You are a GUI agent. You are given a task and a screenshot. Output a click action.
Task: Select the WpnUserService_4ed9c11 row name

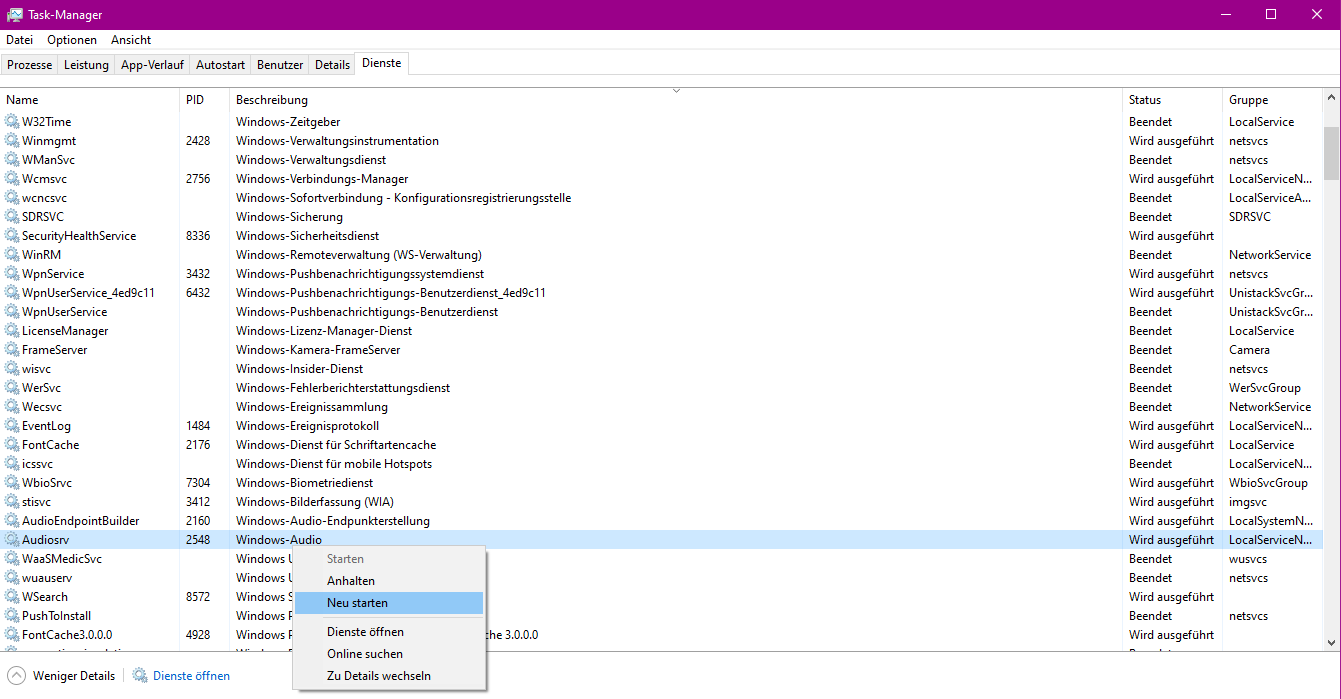pos(88,293)
